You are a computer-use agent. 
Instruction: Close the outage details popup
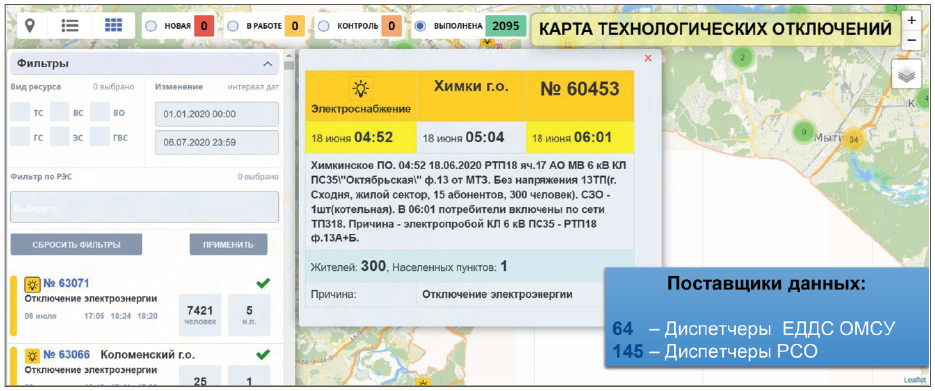click(x=648, y=58)
